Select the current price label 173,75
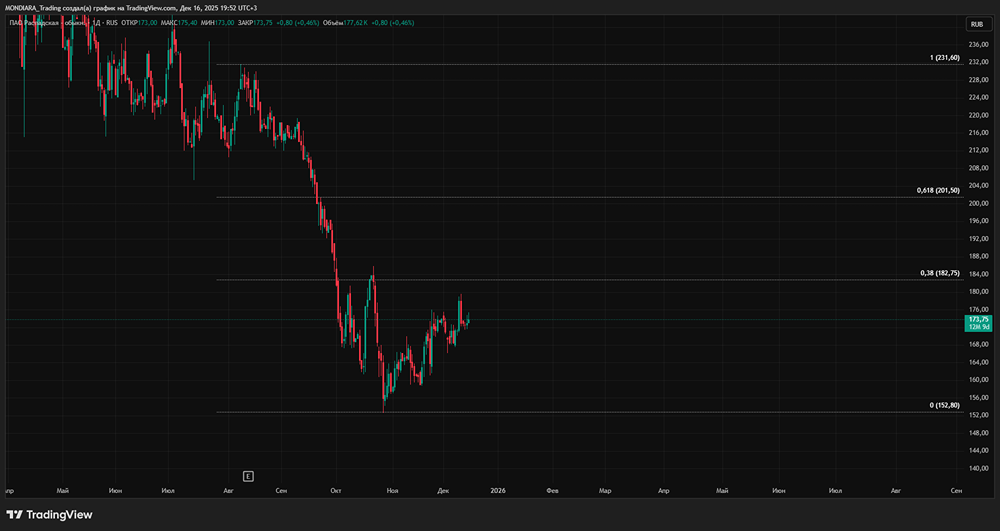The image size is (1000, 531). (x=979, y=323)
